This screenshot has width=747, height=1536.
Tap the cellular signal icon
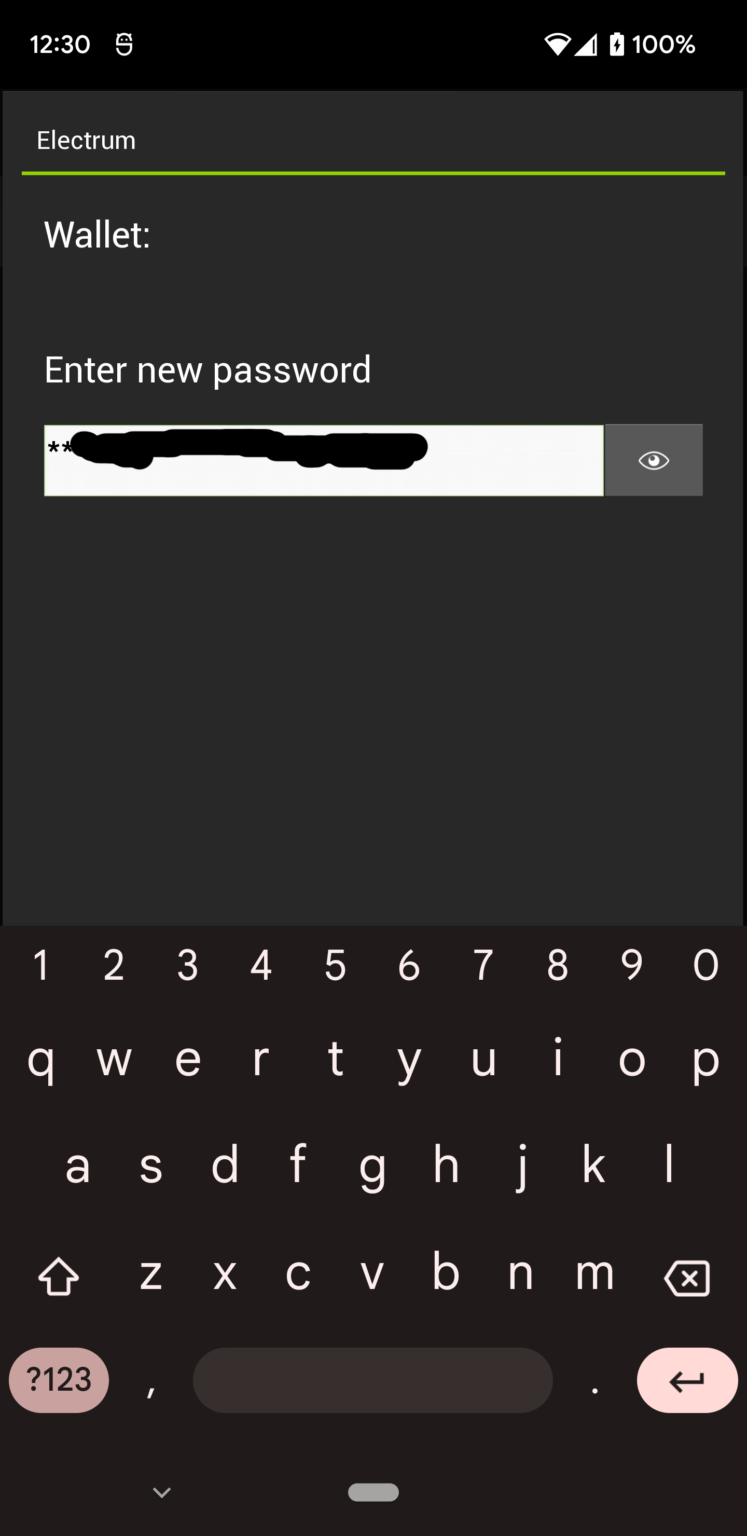(586, 44)
